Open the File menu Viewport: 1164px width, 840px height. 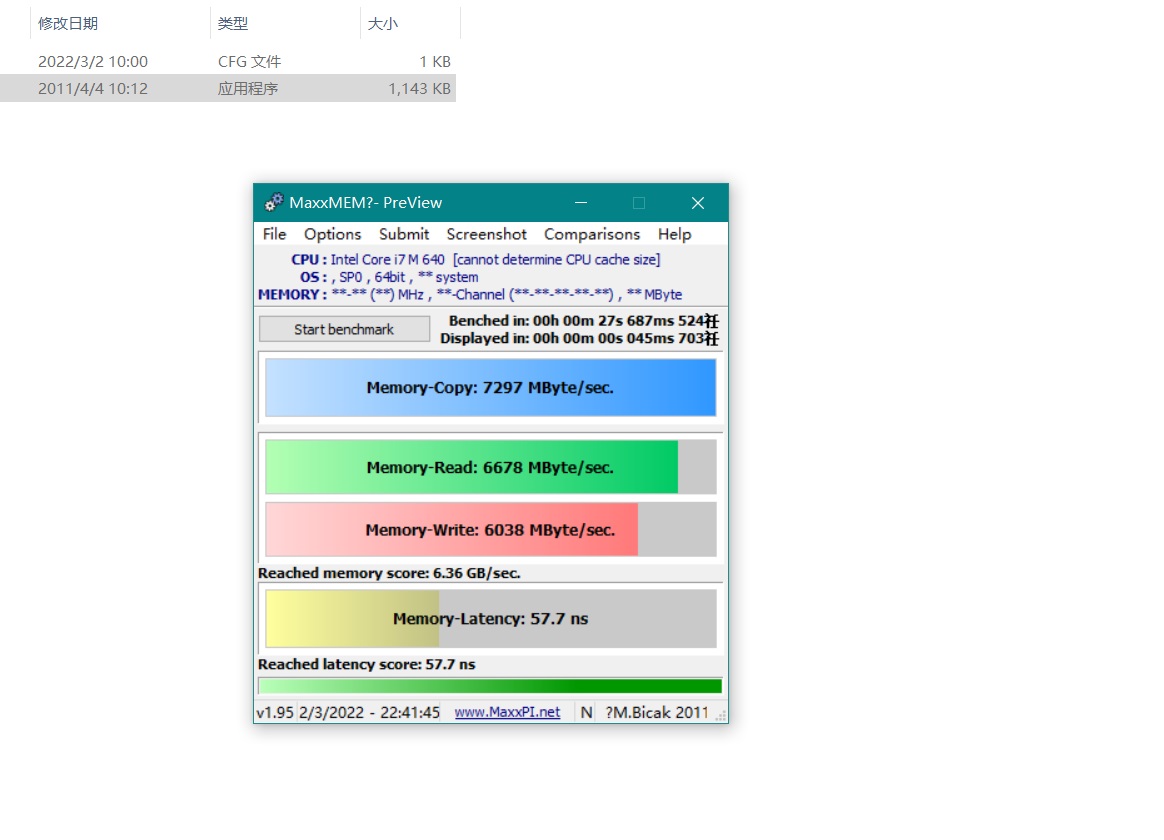point(273,234)
